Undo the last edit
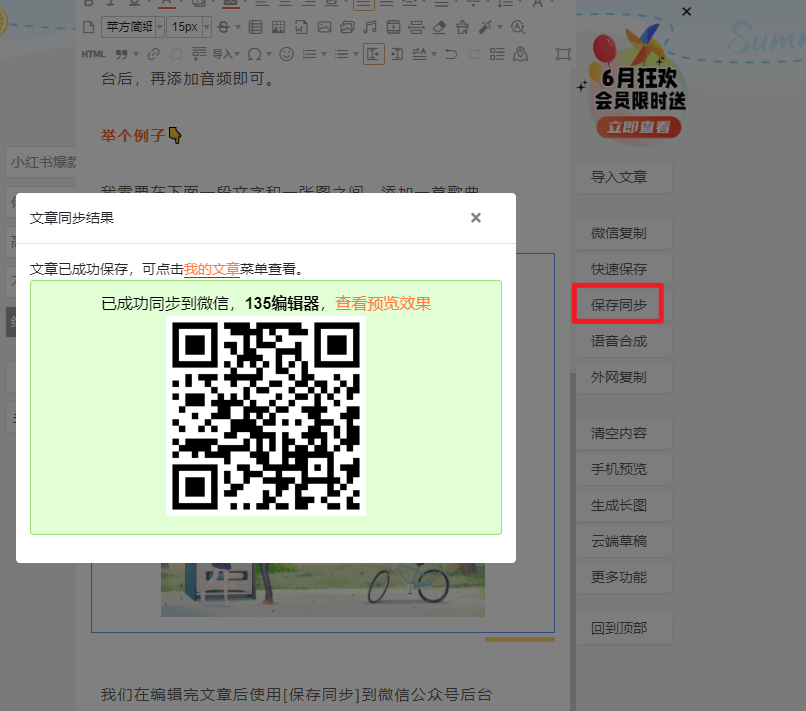 coord(451,54)
